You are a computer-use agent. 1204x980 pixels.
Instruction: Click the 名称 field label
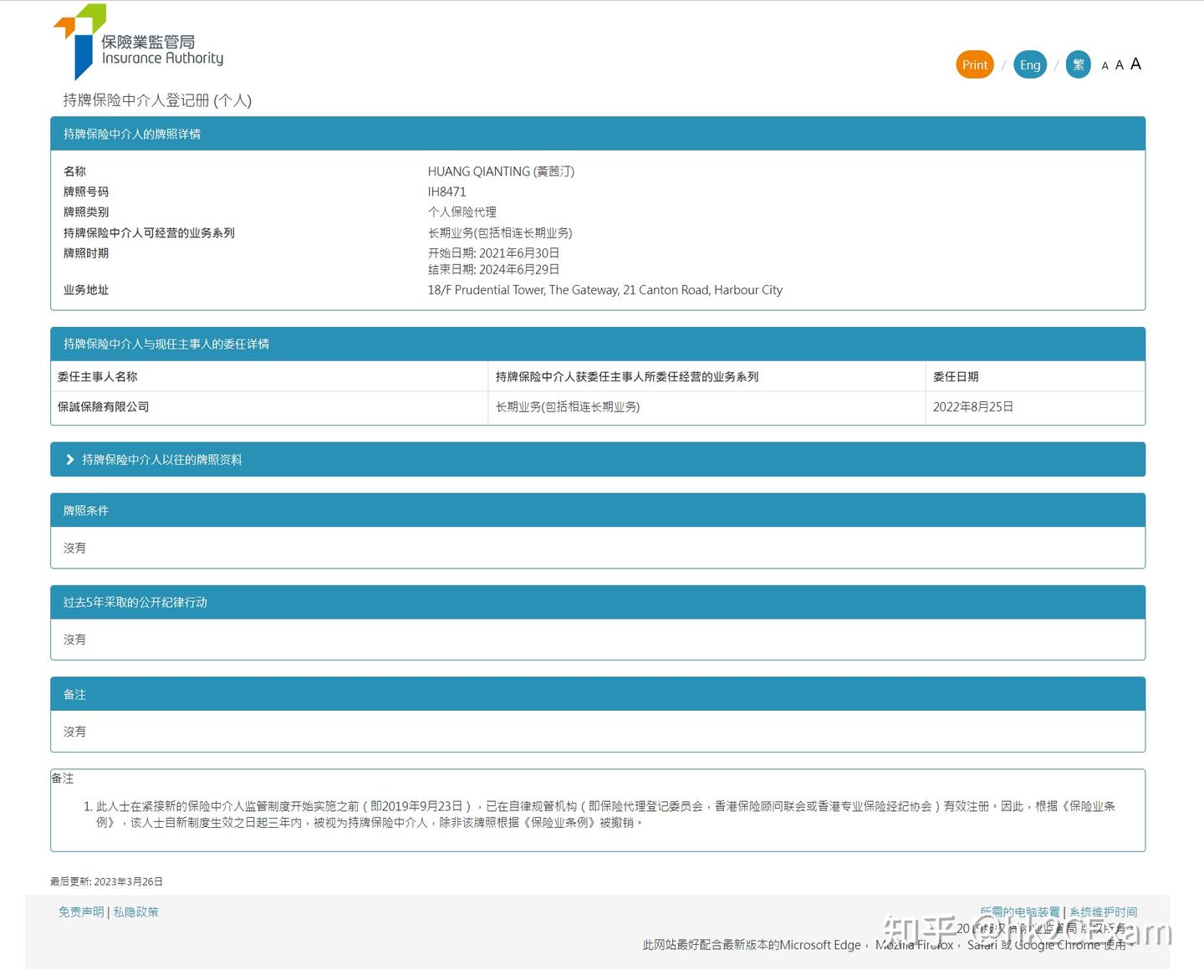click(75, 171)
